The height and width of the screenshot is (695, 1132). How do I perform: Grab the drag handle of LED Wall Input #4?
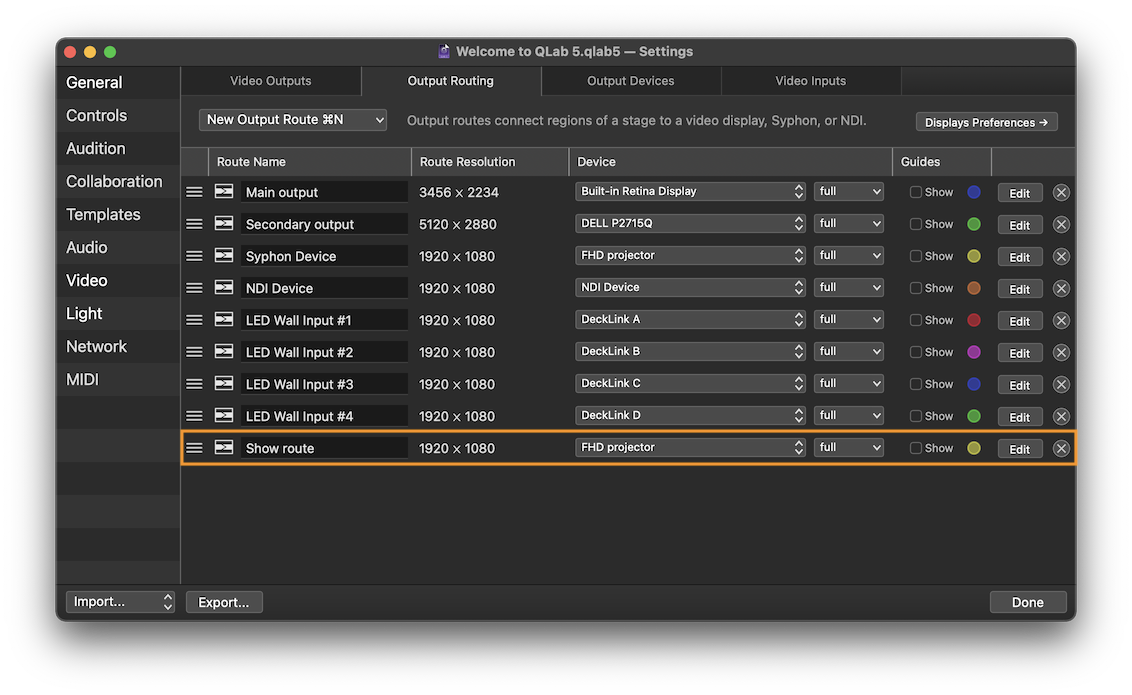194,416
